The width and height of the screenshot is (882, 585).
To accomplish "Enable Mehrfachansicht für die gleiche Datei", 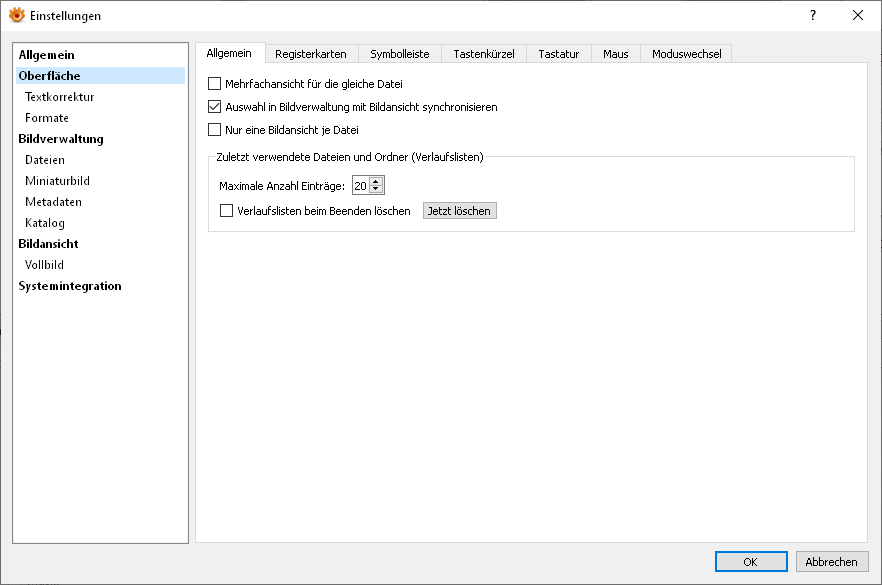I will pos(214,84).
